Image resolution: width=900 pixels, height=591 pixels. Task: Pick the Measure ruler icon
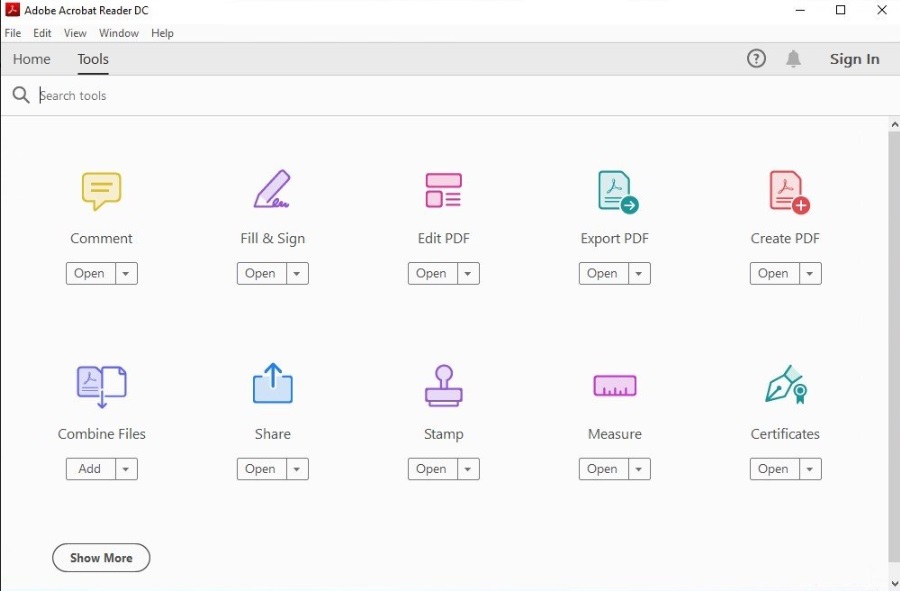(614, 386)
